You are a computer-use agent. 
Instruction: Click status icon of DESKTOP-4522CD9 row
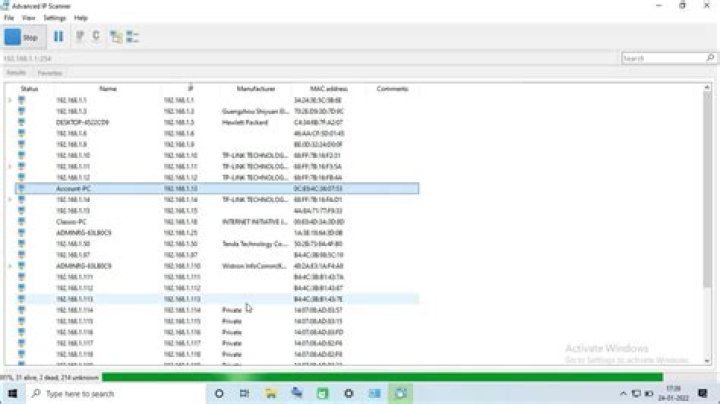(21, 122)
